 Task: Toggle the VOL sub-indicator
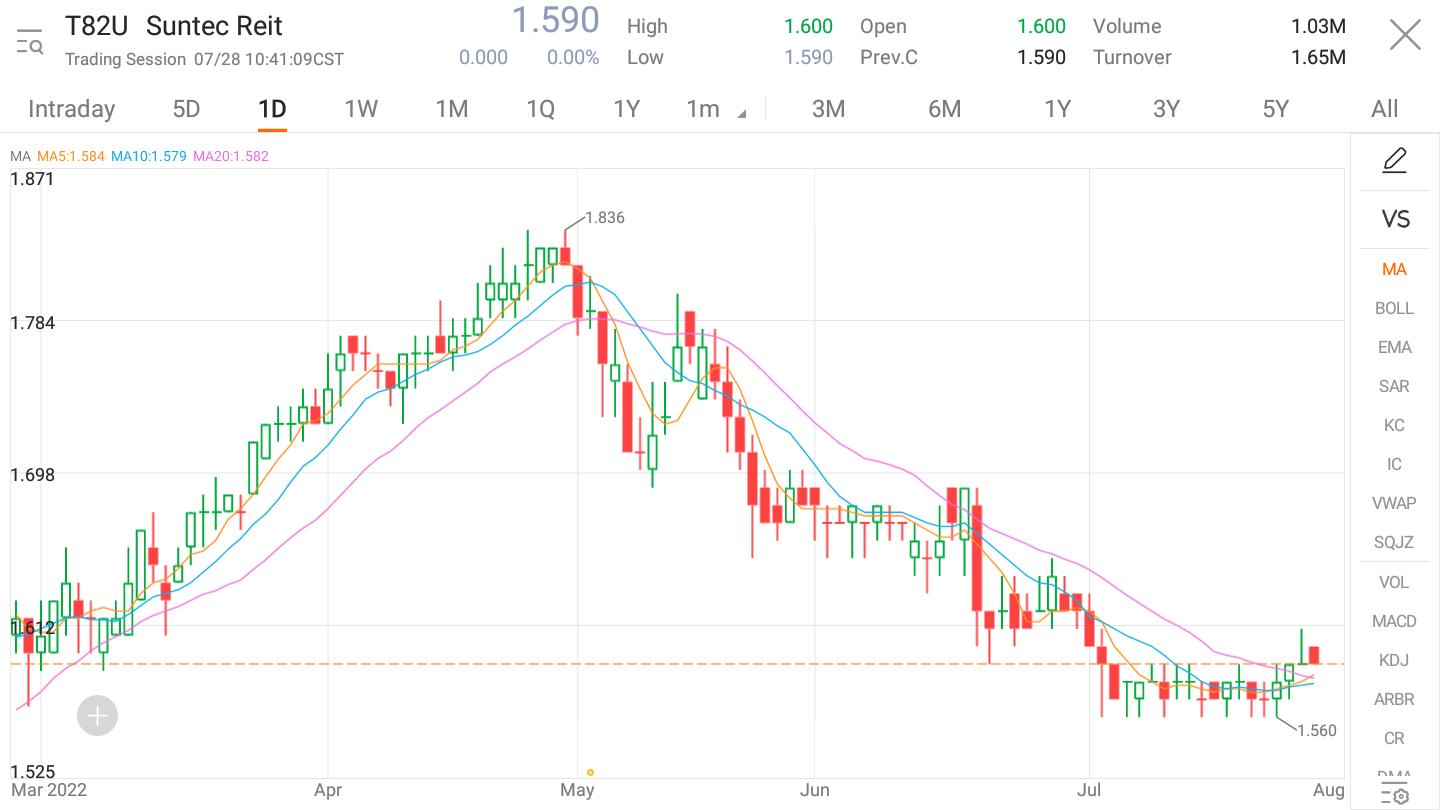[x=1394, y=582]
